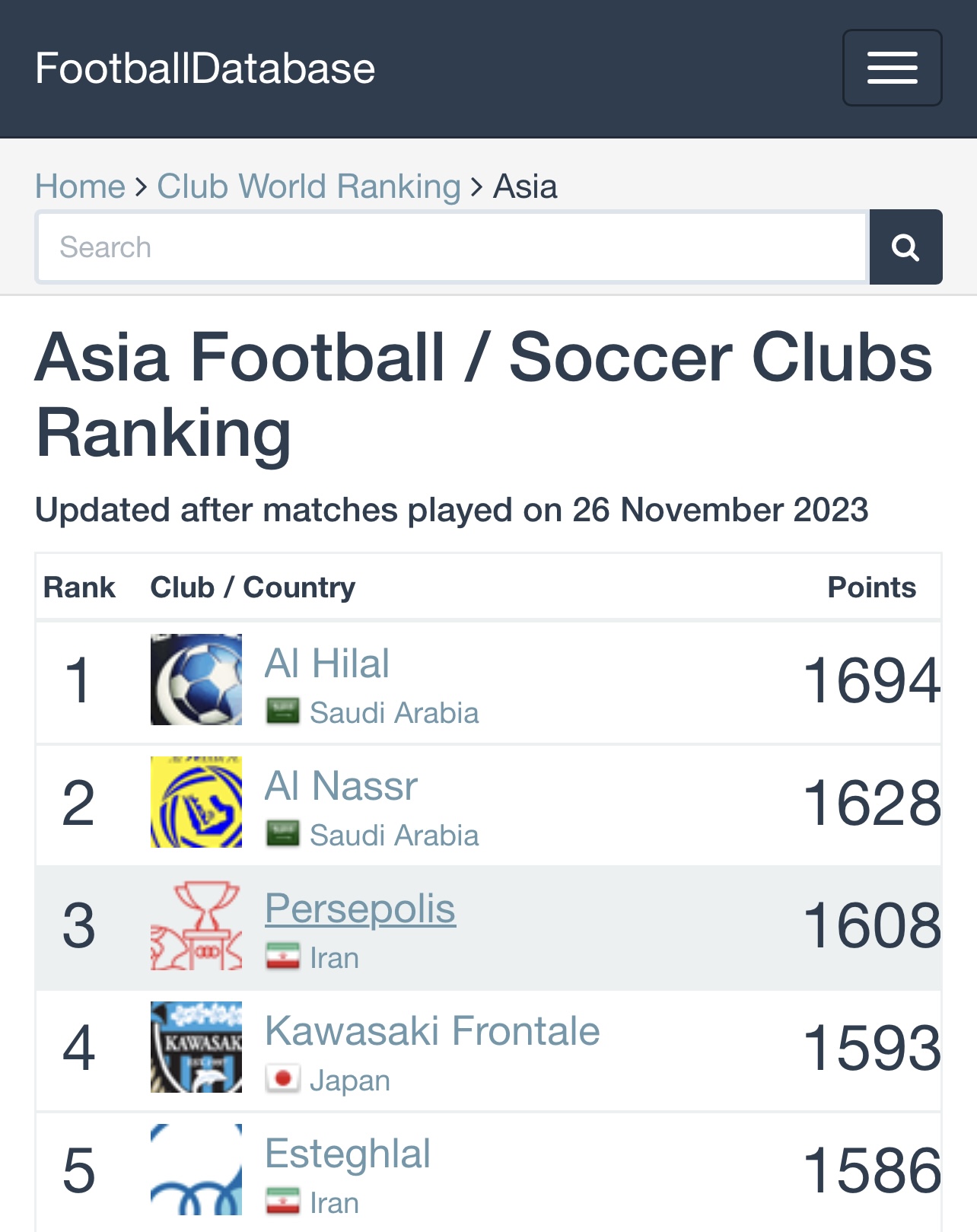
Task: Open the Kawasaki Frontale club logo
Action: [x=196, y=1047]
